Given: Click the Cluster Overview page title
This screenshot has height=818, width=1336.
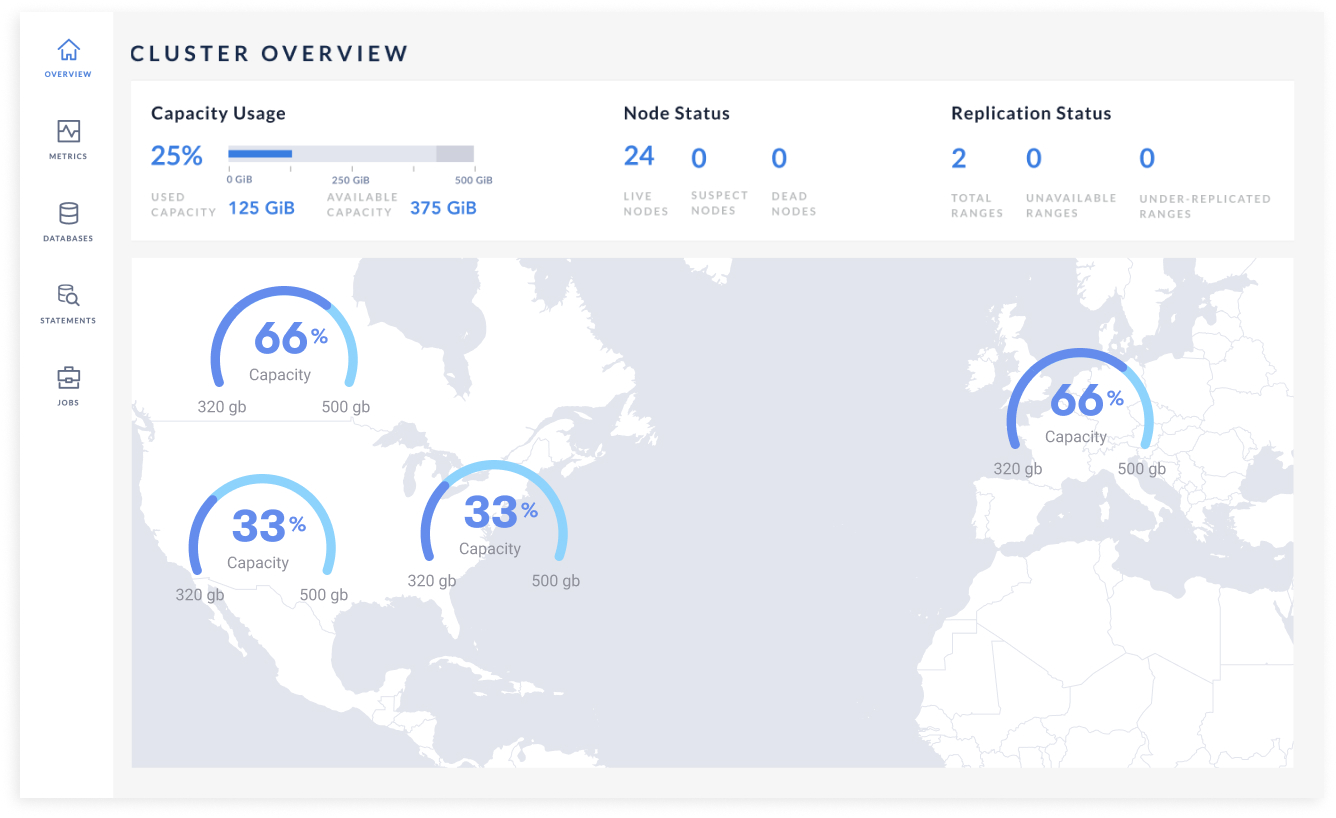Looking at the screenshot, I should tap(270, 54).
